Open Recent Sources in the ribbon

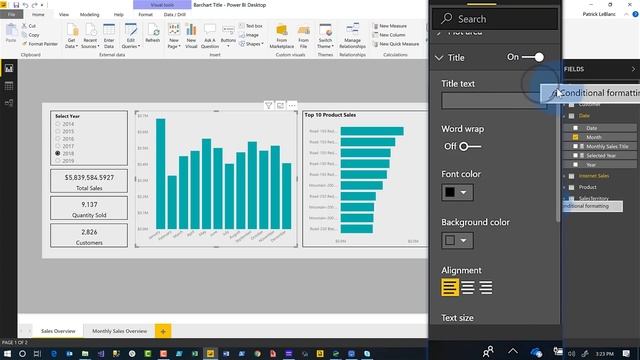pyautogui.click(x=90, y=36)
